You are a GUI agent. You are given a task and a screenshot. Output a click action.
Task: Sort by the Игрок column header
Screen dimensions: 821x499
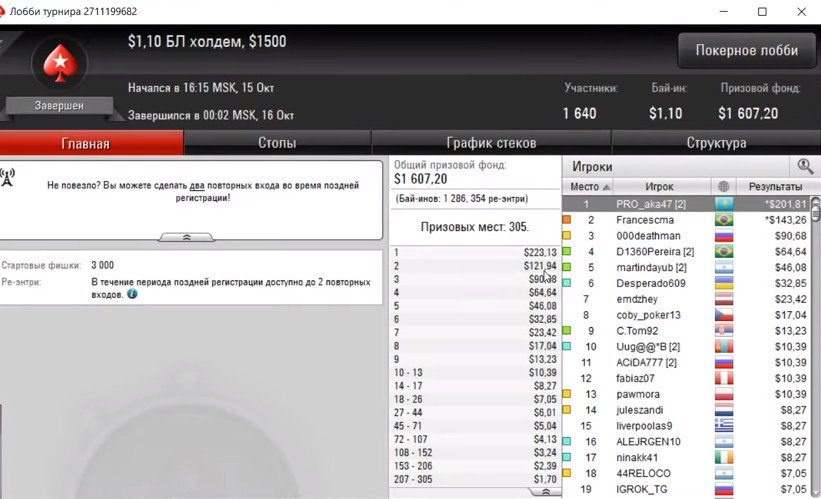tap(659, 186)
